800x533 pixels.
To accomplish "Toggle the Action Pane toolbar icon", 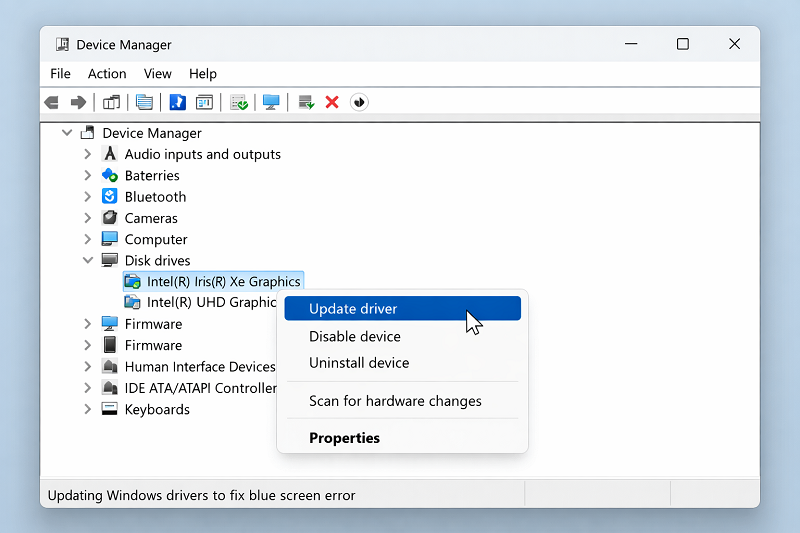I will [x=205, y=103].
